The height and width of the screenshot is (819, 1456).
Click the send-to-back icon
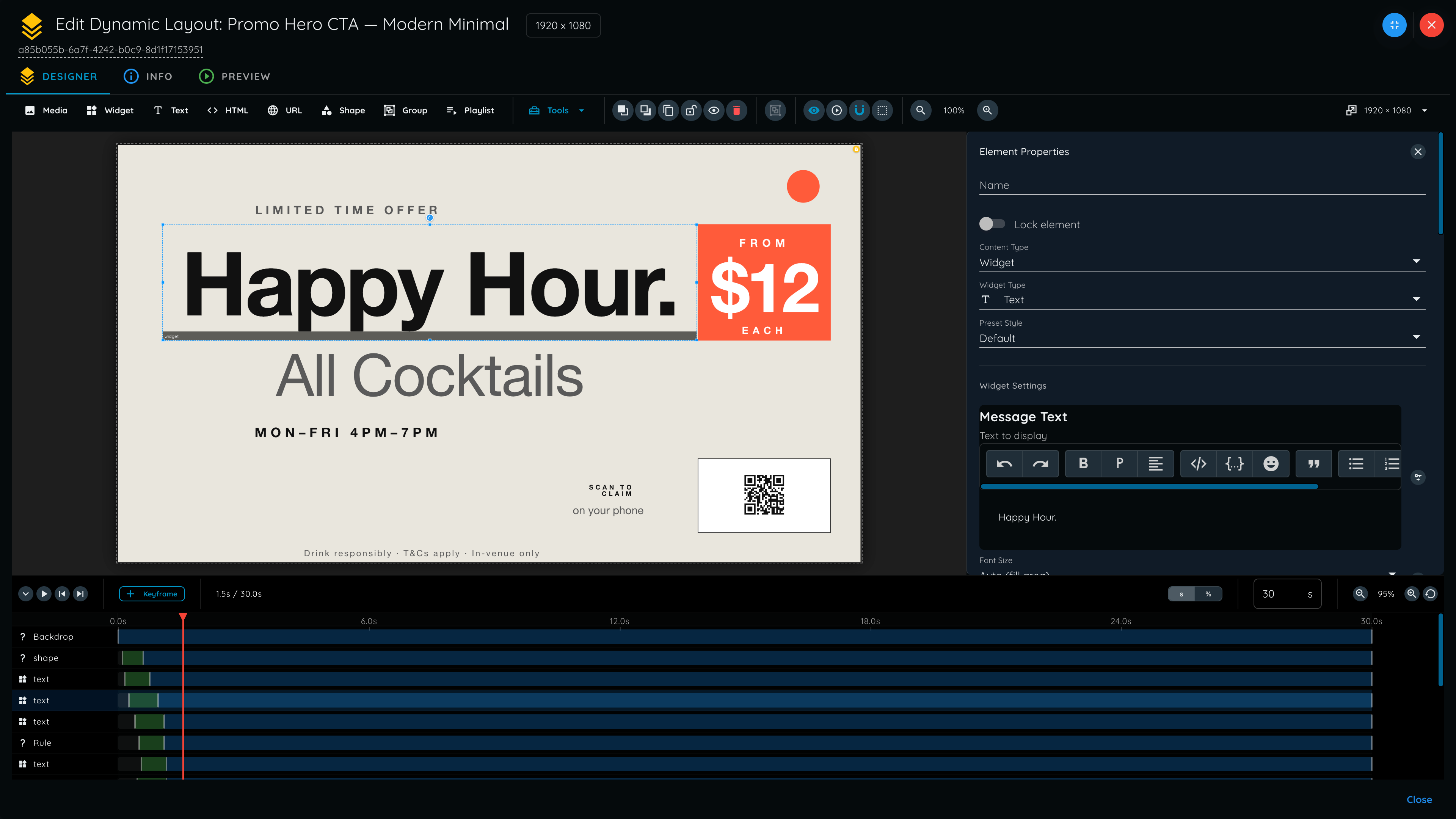[645, 110]
